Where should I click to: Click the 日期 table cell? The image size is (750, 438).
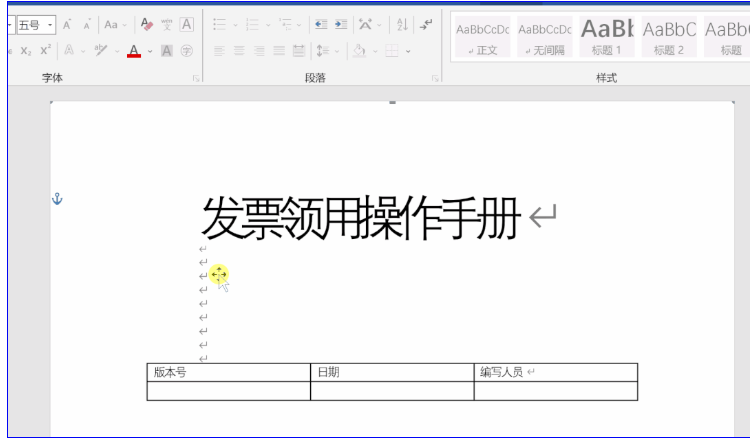click(392, 372)
